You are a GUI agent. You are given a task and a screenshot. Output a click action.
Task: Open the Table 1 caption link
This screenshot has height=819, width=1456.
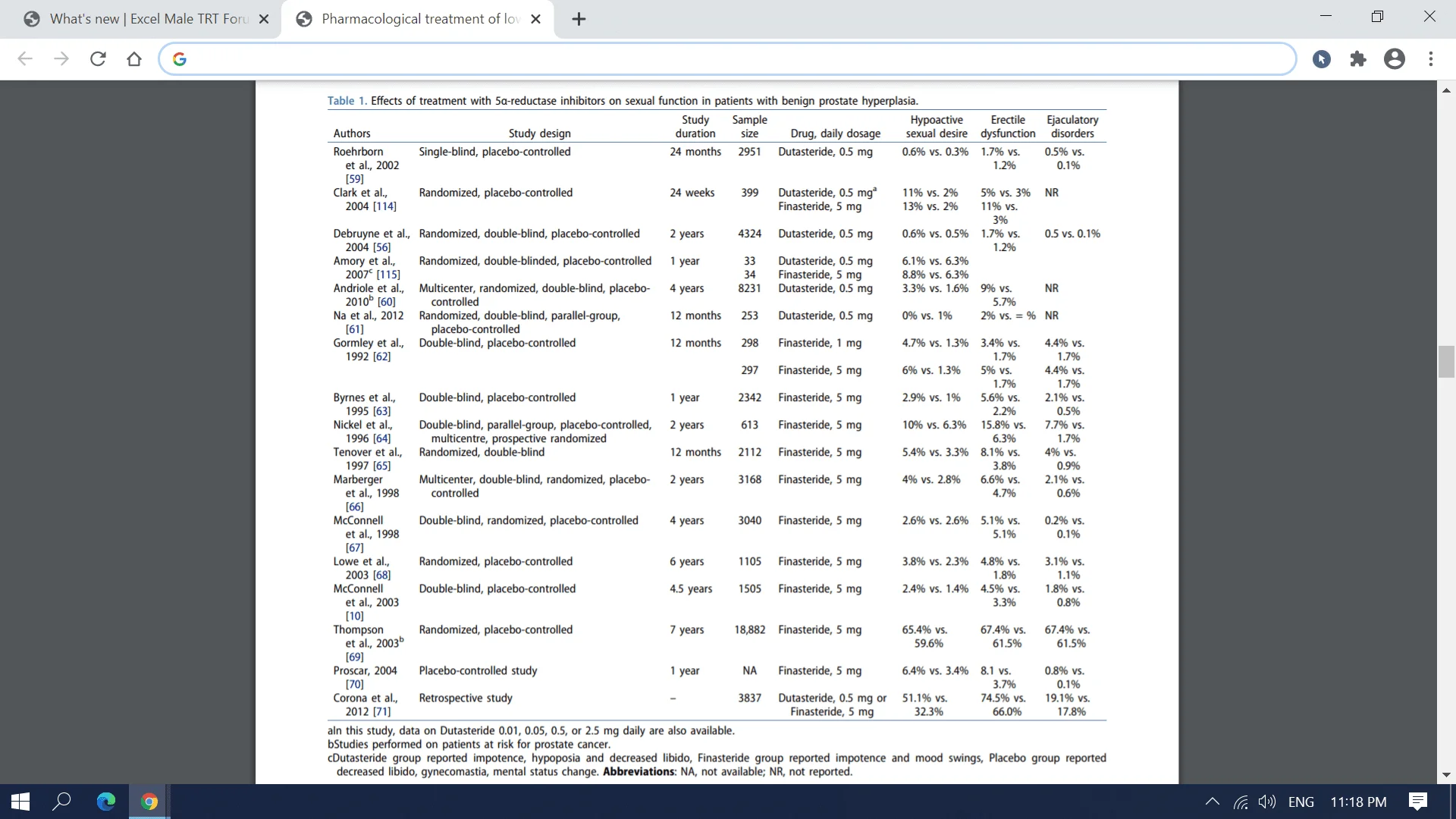(347, 101)
